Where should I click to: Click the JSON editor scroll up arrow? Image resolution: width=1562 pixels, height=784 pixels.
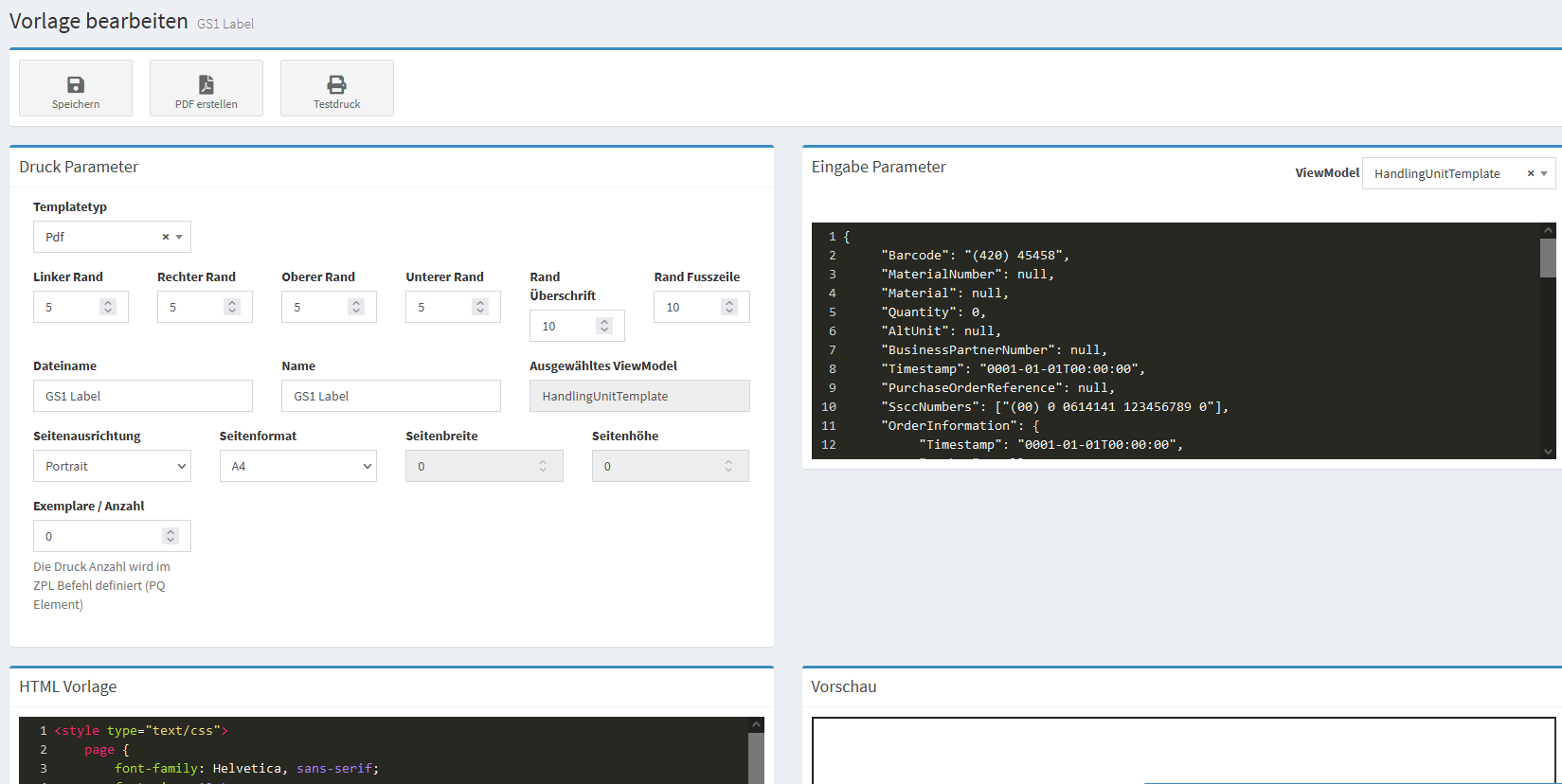pos(1548,230)
